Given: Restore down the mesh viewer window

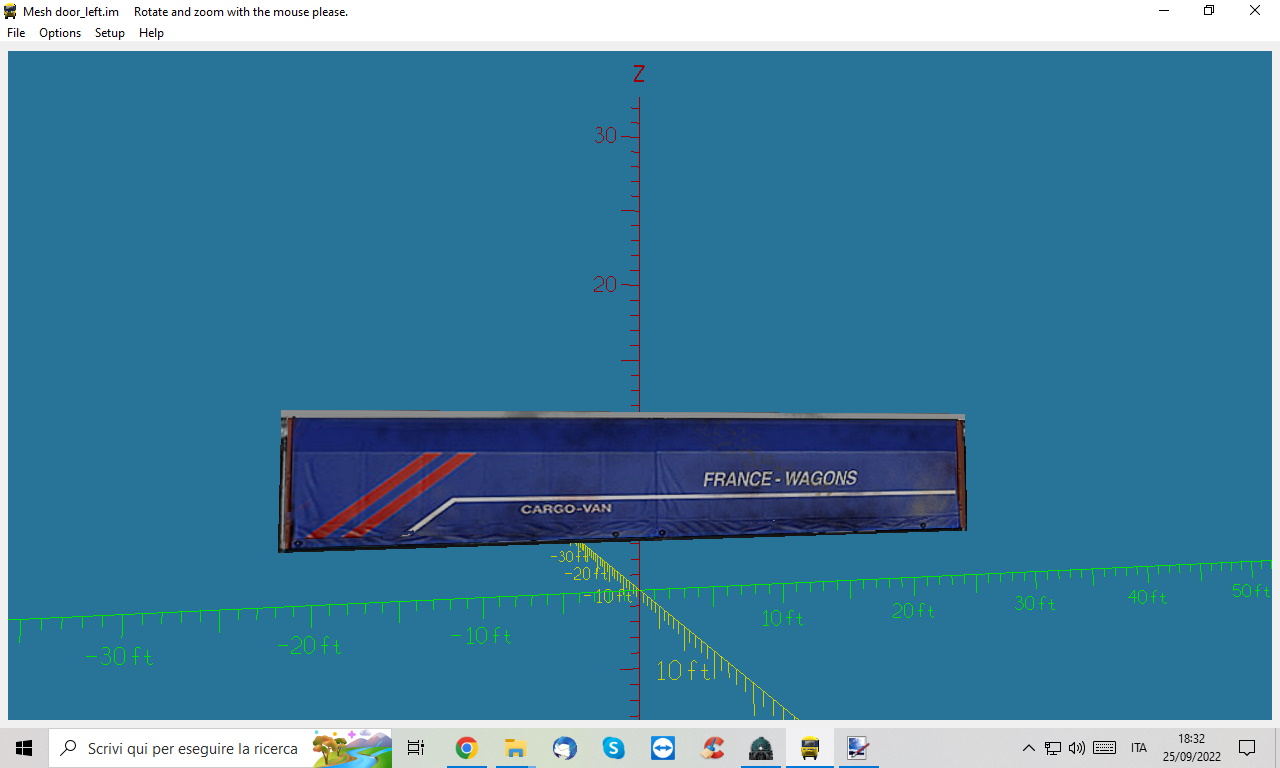Looking at the screenshot, I should click(1209, 11).
